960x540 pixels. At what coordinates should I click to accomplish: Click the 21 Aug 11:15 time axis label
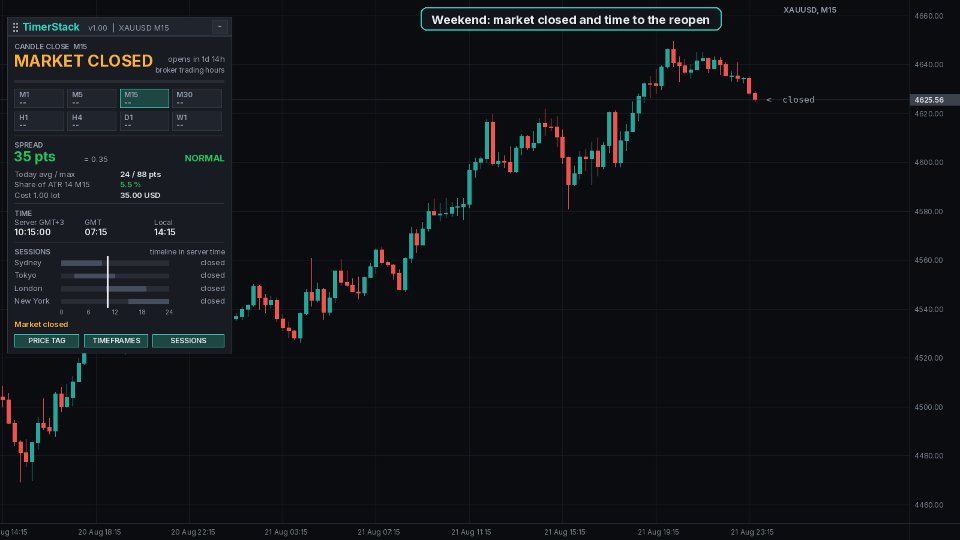[x=471, y=532]
